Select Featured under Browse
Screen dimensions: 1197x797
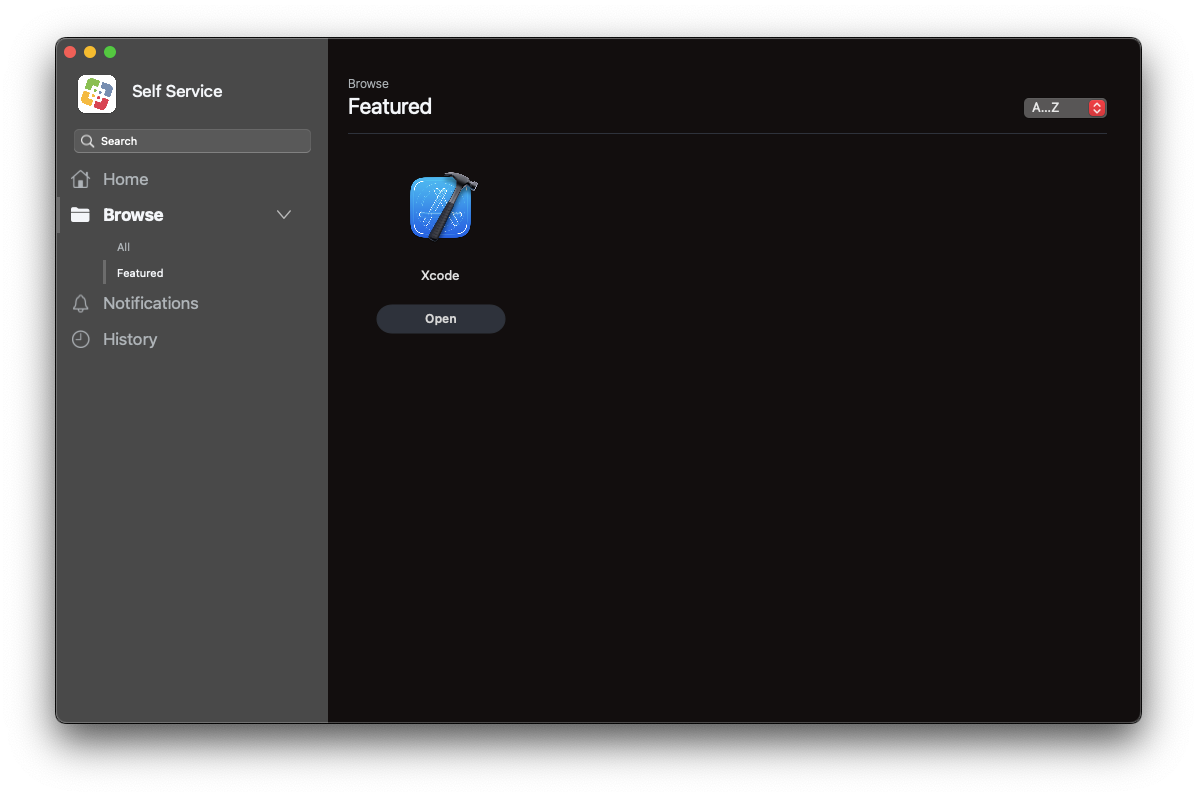[x=140, y=273]
